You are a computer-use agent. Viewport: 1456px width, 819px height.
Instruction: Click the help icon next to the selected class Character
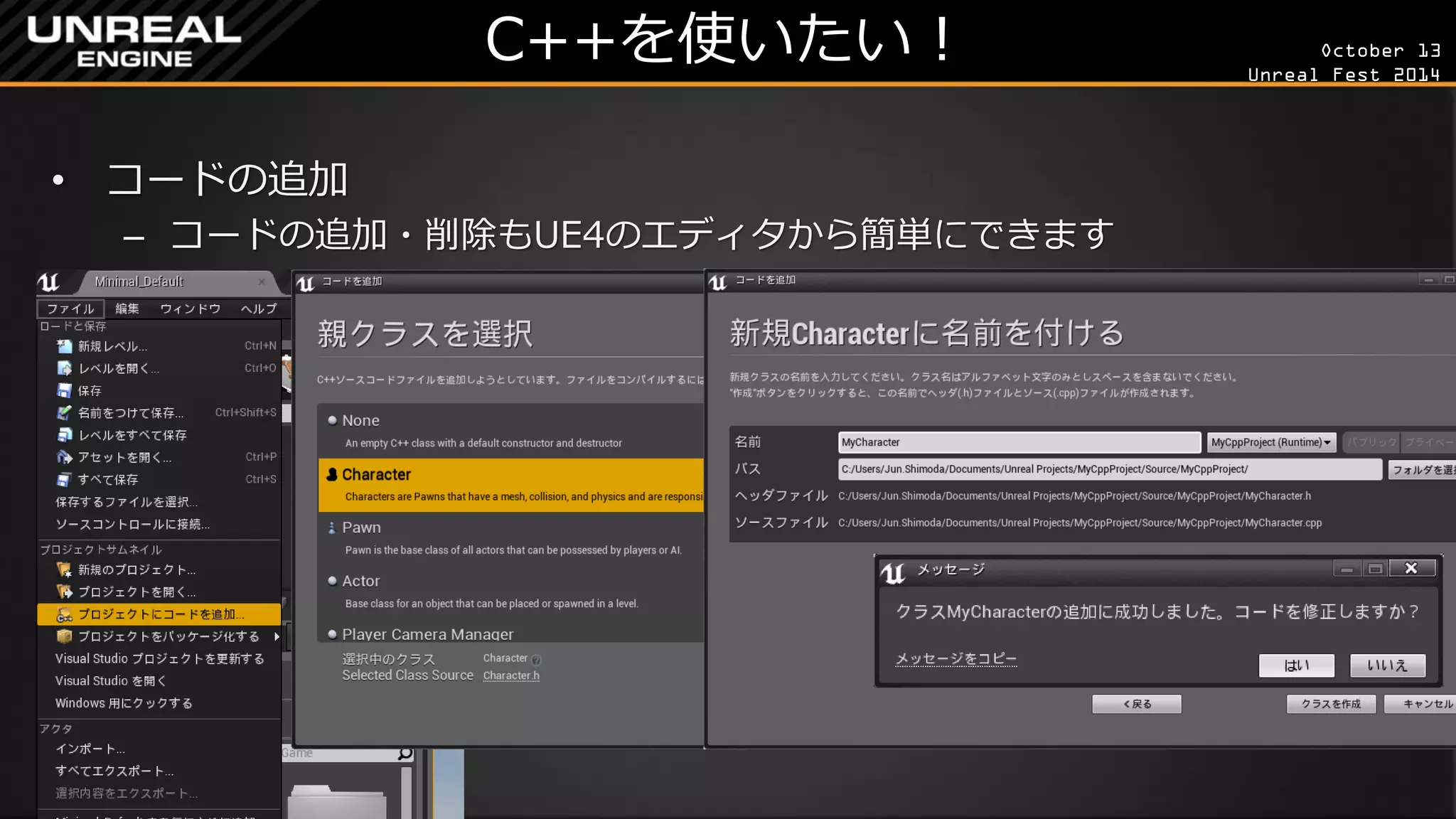coord(536,660)
